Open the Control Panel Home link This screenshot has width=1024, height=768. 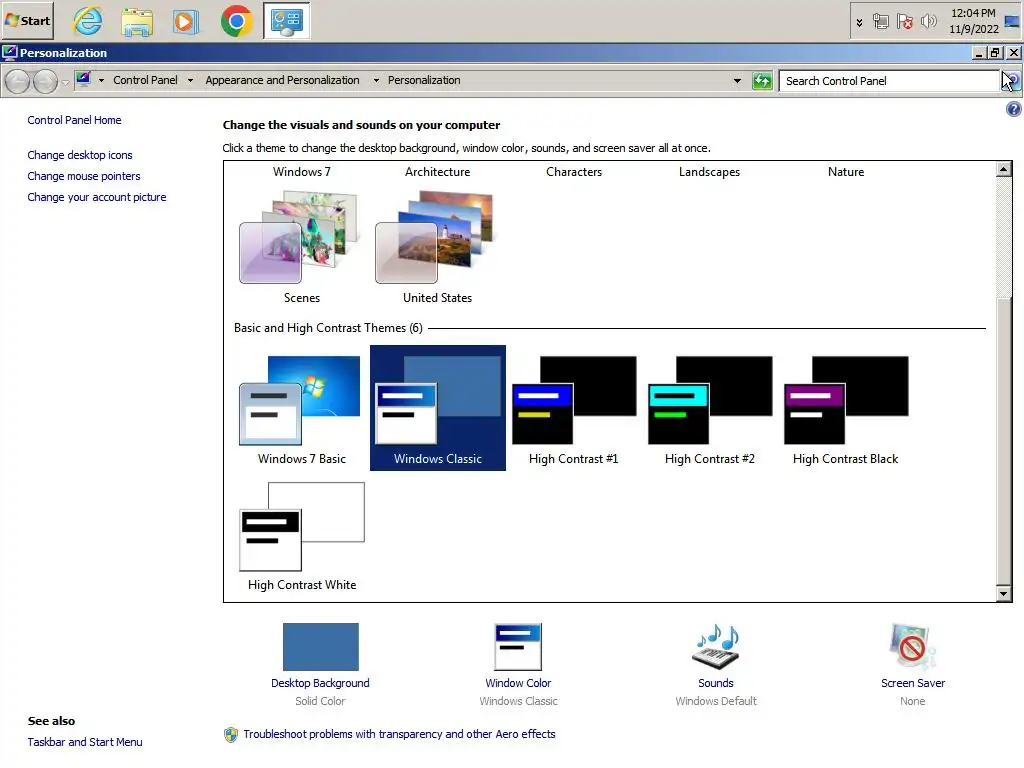click(74, 120)
